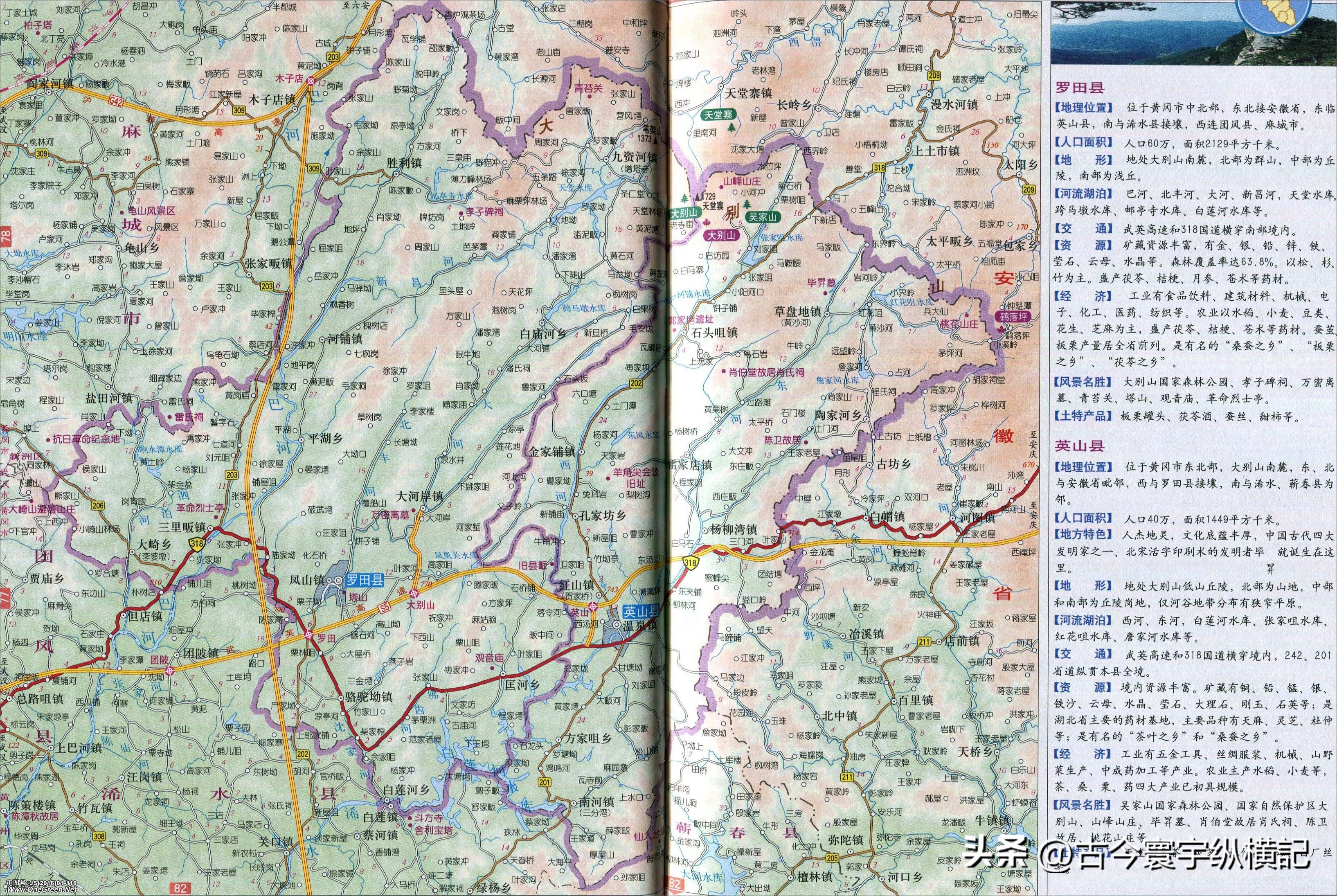This screenshot has width=1337, height=896.
Task: Select the 吴家山 green scenic label marker
Action: pyautogui.click(x=763, y=218)
